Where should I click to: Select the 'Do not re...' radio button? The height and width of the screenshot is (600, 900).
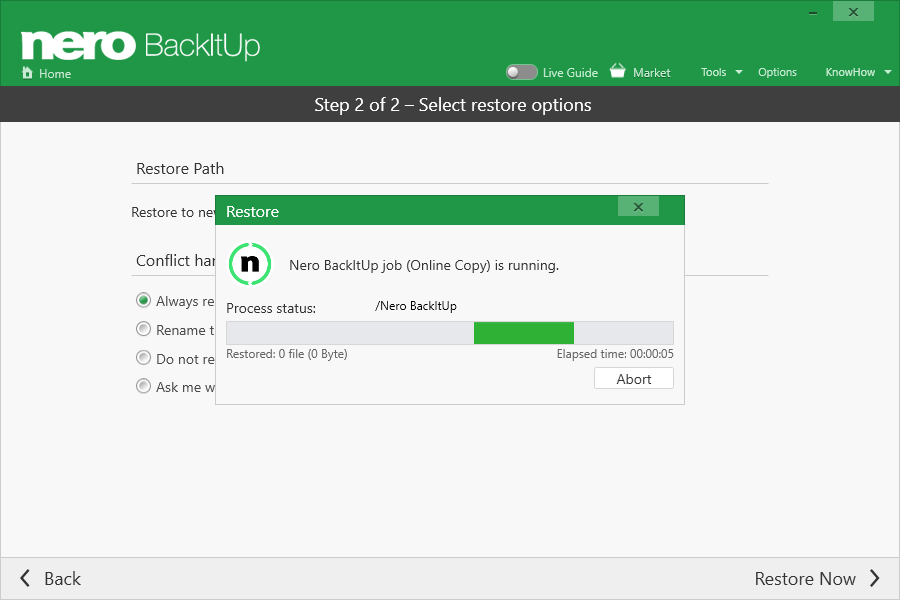pos(143,358)
